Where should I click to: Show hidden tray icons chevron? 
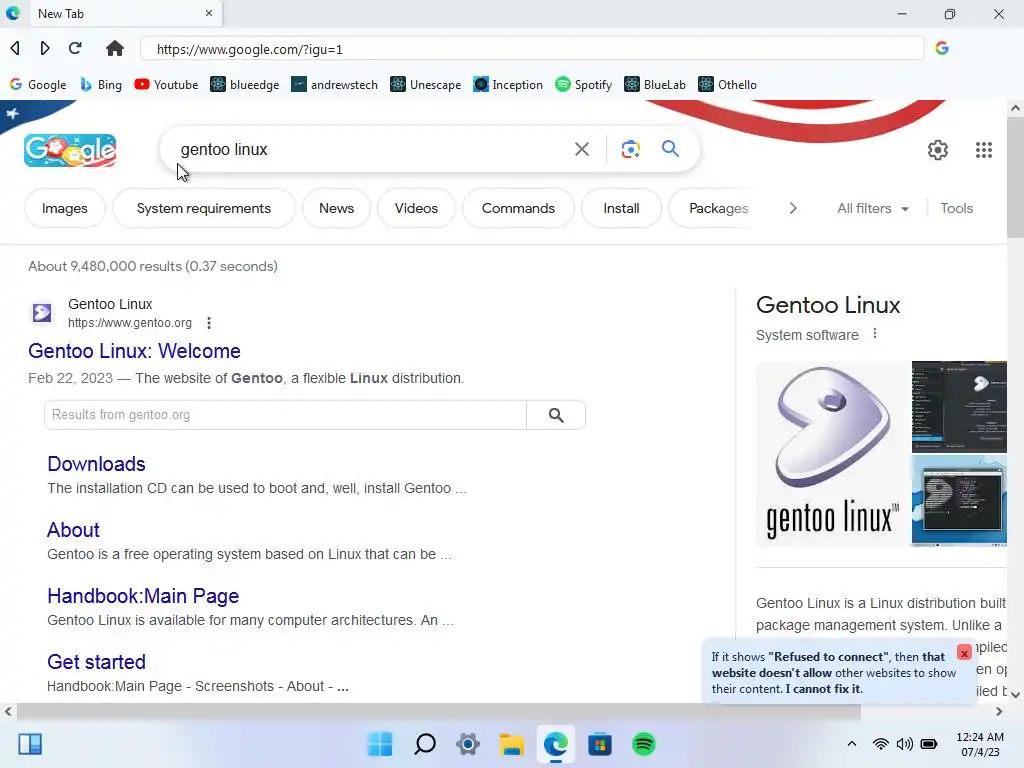(852, 744)
